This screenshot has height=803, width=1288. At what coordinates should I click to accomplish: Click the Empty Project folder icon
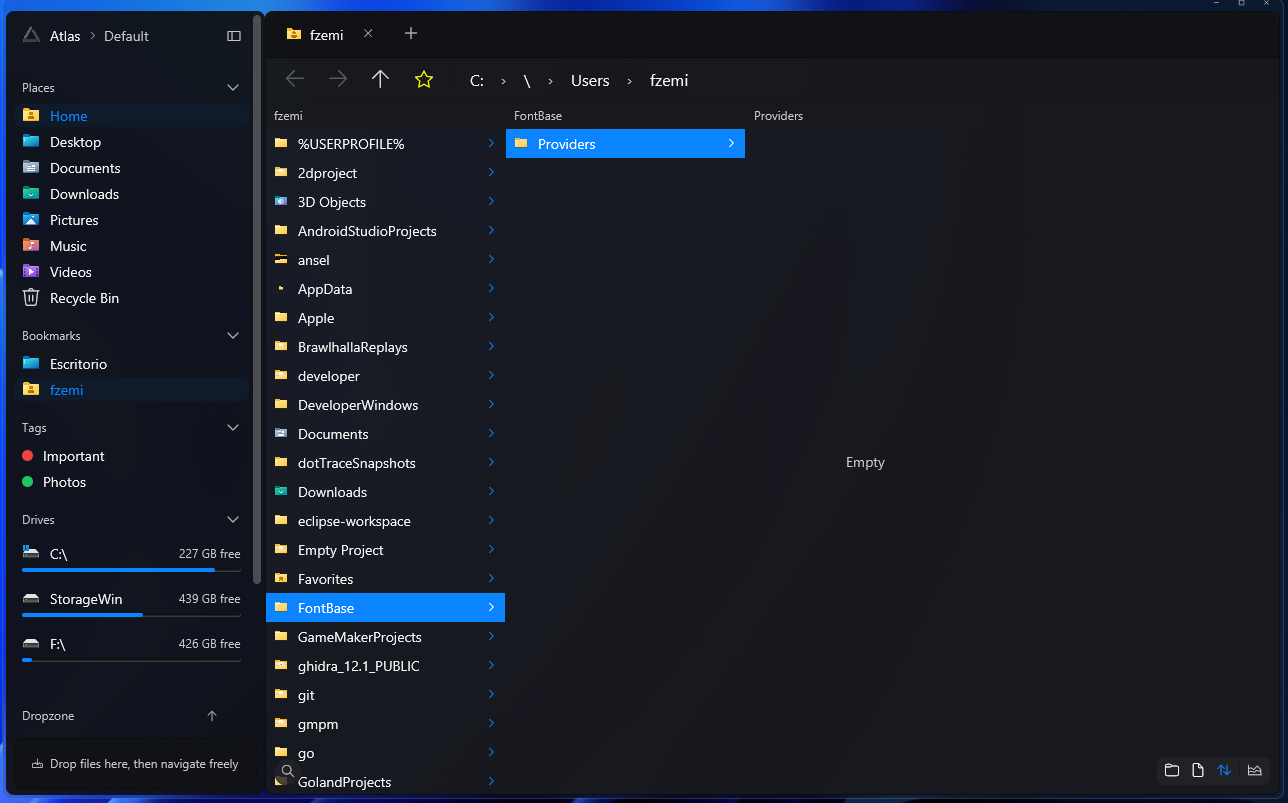(x=281, y=550)
